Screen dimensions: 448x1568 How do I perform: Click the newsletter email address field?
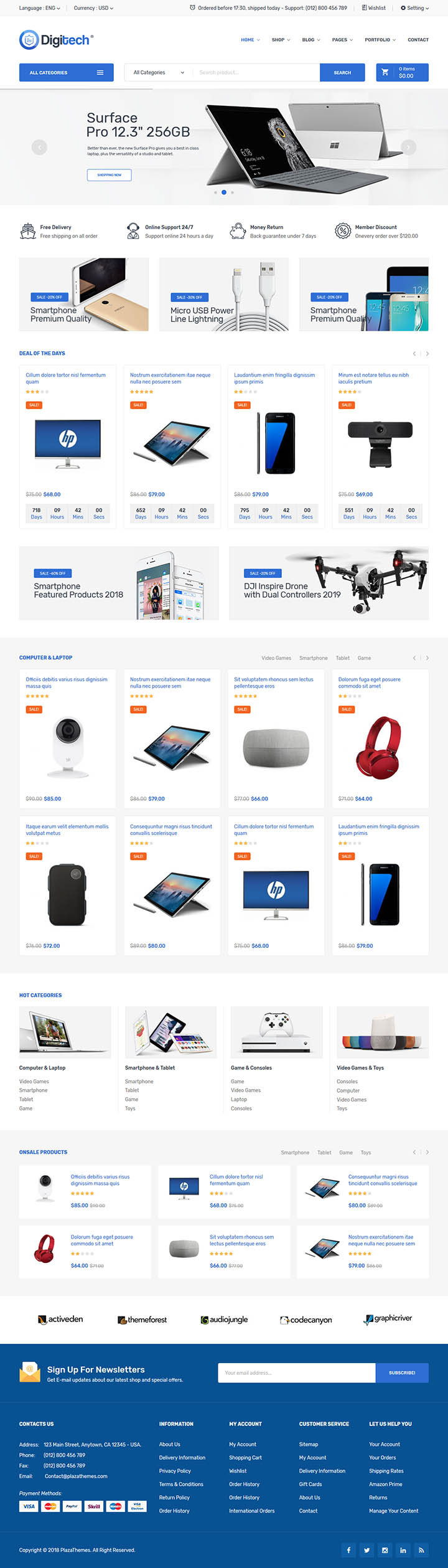(297, 1372)
